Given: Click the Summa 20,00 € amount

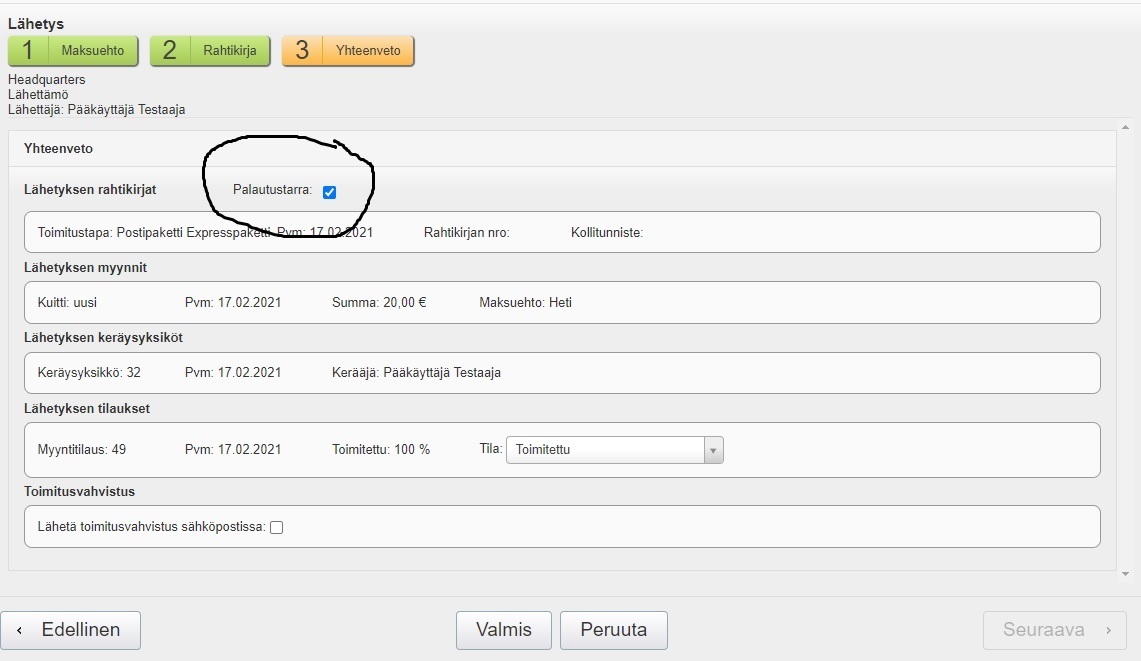Looking at the screenshot, I should click(x=379, y=302).
